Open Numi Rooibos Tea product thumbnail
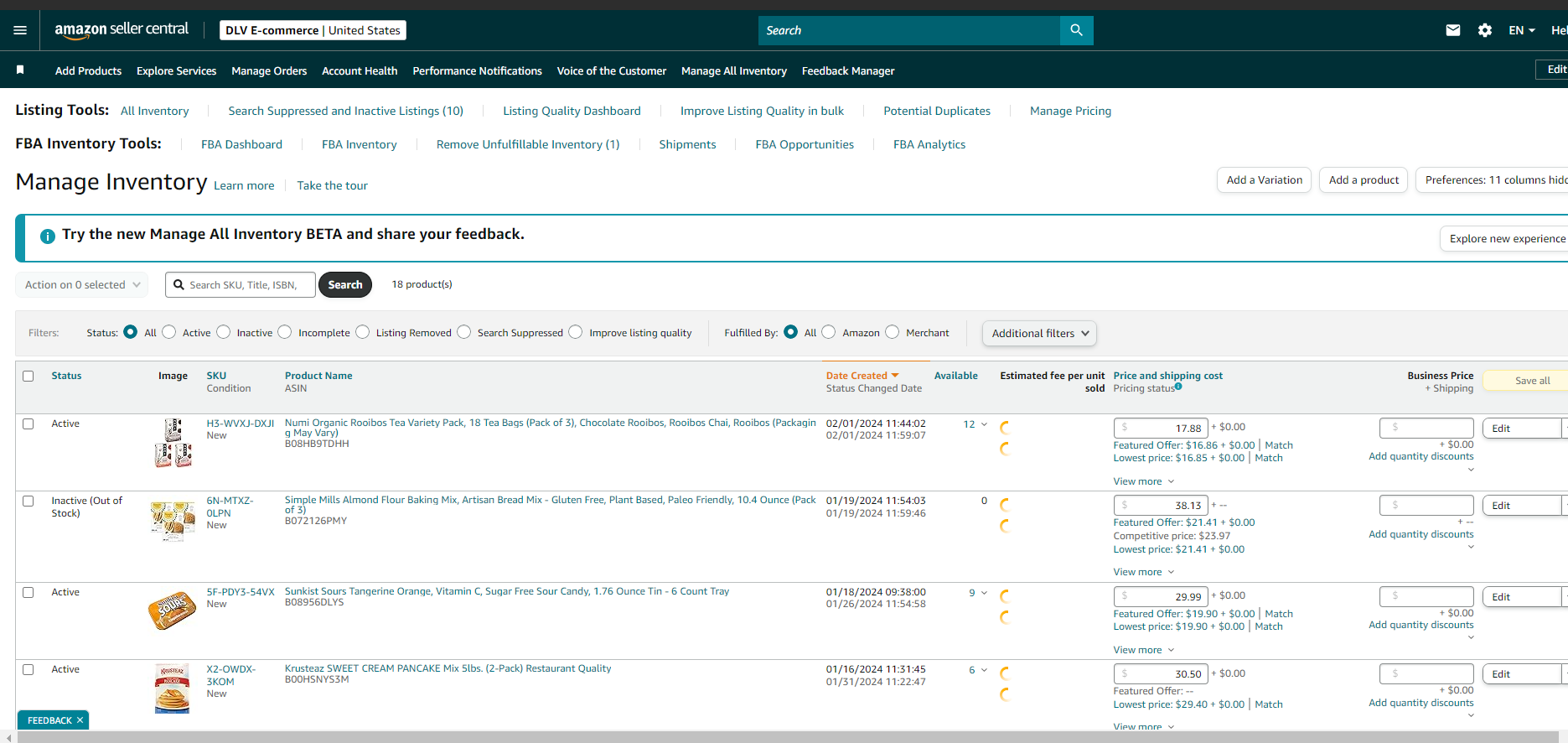Screen dimensions: 1568x743 173,443
